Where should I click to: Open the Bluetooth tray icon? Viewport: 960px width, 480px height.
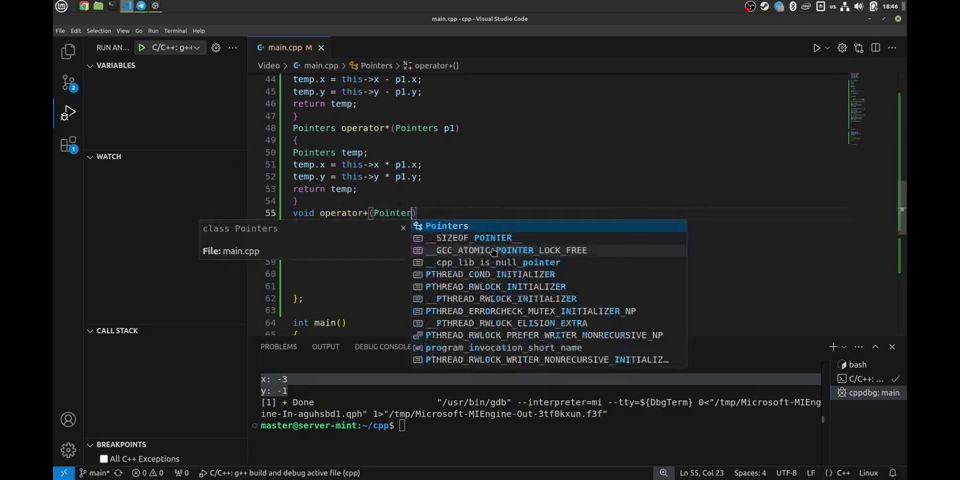[x=792, y=6]
